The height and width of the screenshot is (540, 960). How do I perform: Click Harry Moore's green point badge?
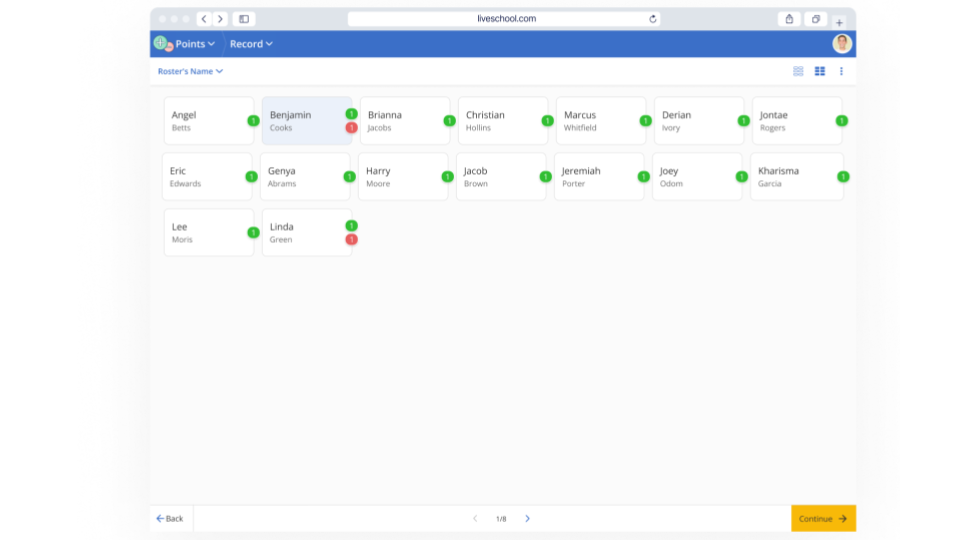coord(448,176)
